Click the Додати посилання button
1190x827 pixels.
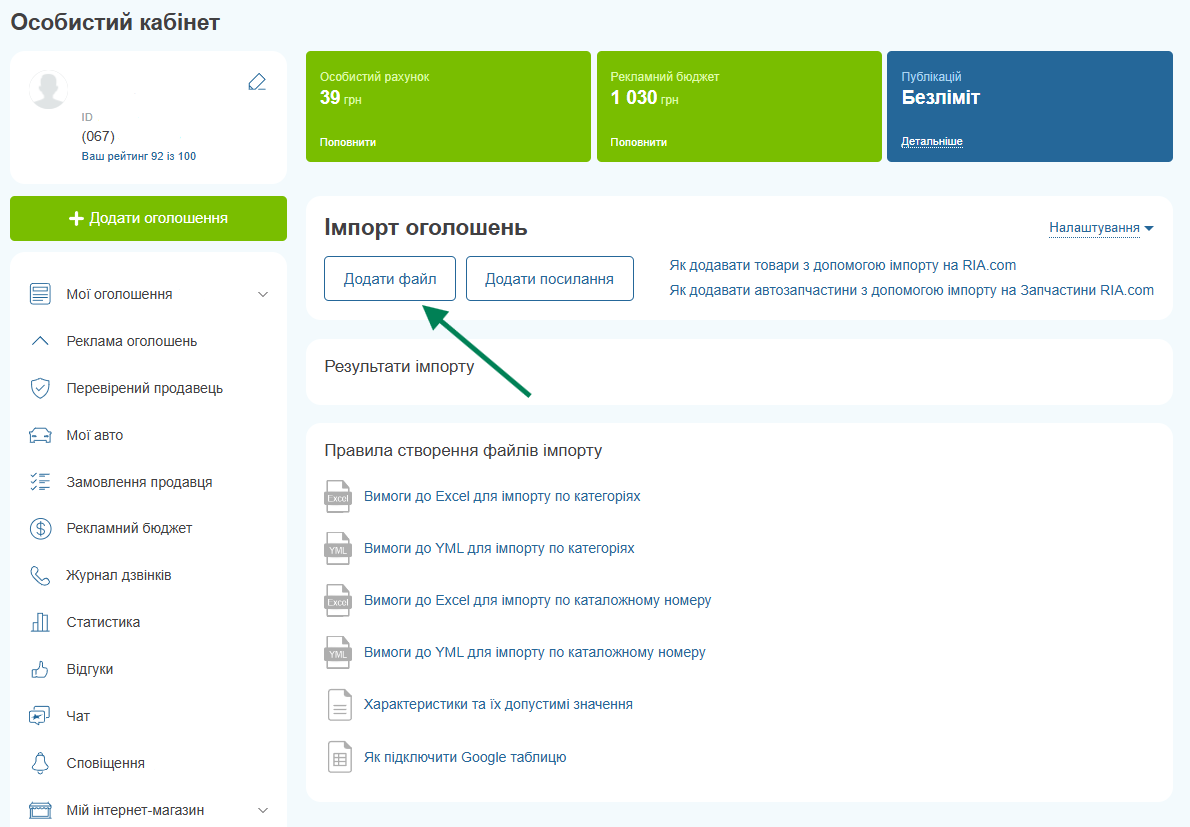549,278
